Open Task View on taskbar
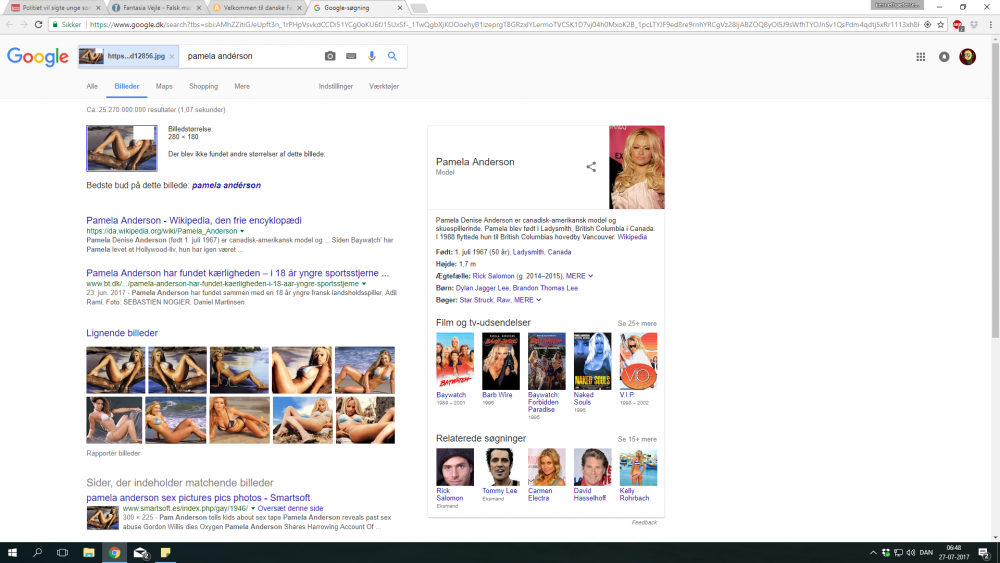1000x563 pixels. (x=62, y=553)
